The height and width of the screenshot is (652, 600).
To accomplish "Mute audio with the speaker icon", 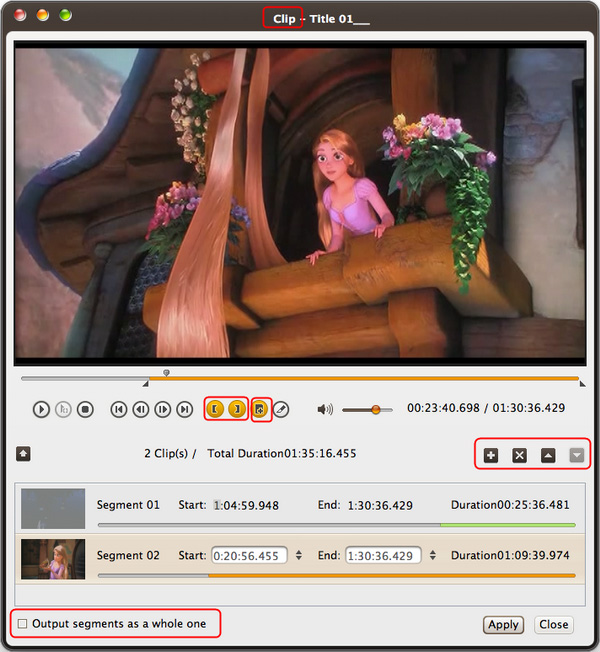I will coord(325,410).
